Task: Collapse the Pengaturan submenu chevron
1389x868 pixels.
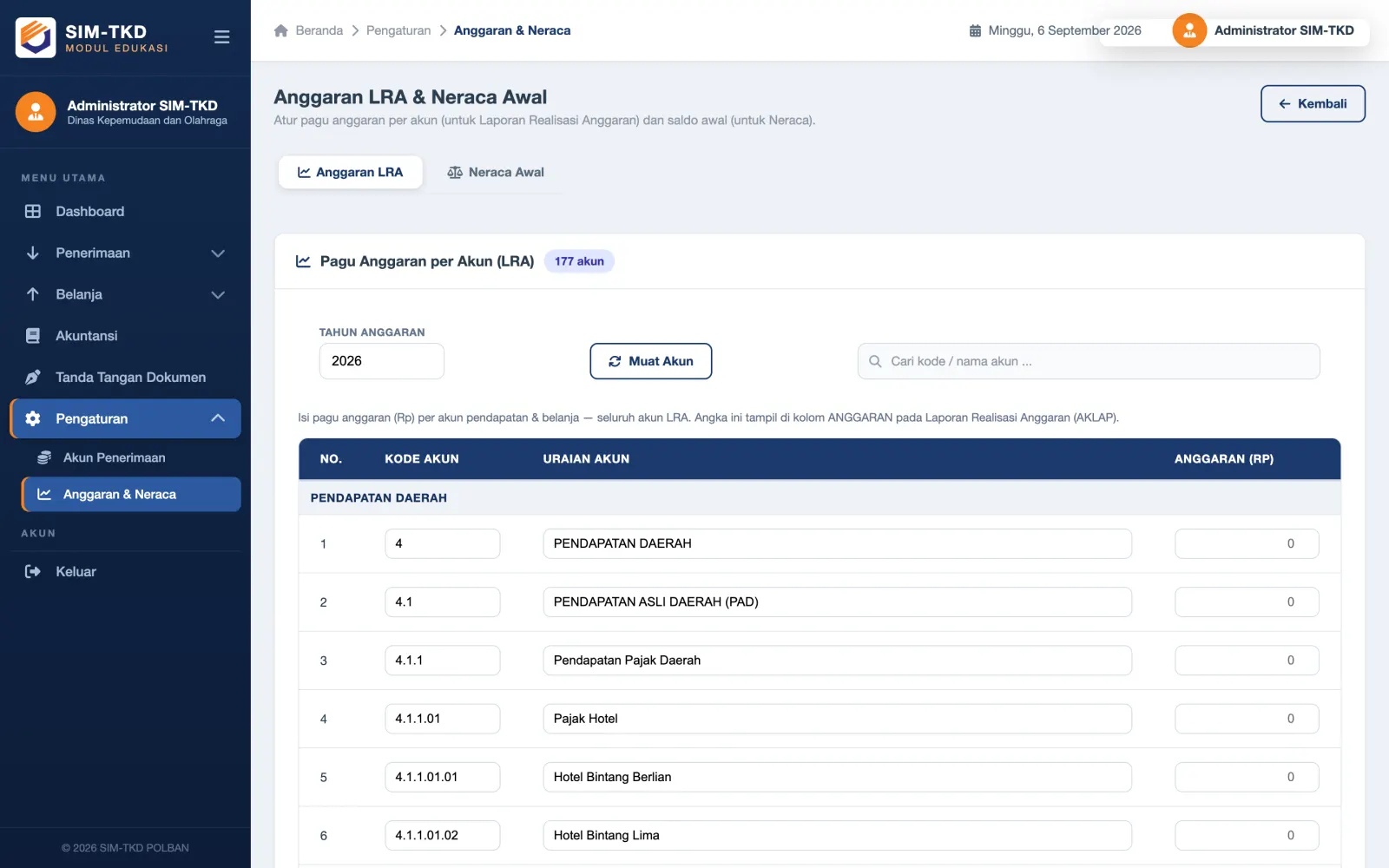Action: pos(218,418)
